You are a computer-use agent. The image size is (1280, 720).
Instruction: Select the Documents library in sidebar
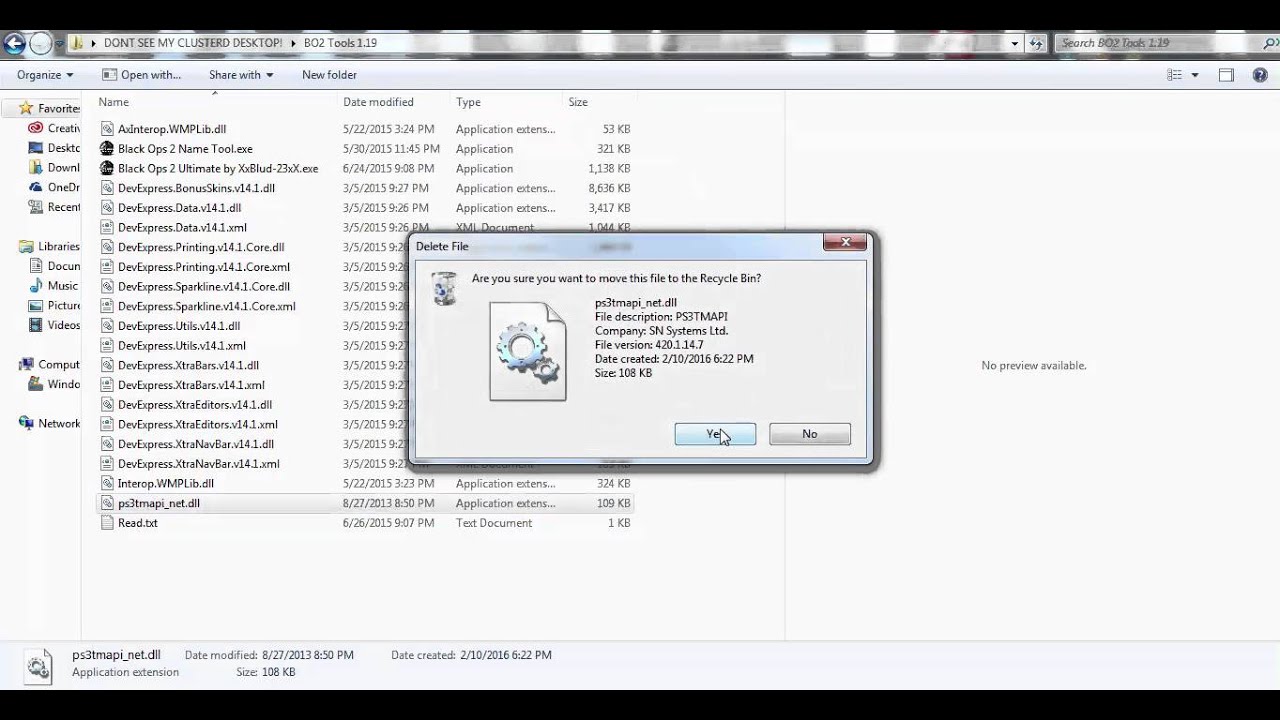(56, 266)
